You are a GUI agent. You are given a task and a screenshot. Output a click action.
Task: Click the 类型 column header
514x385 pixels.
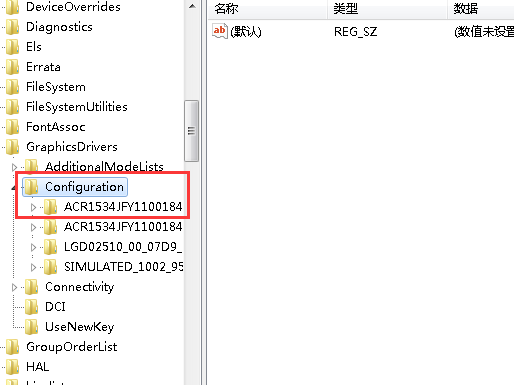tap(387, 9)
